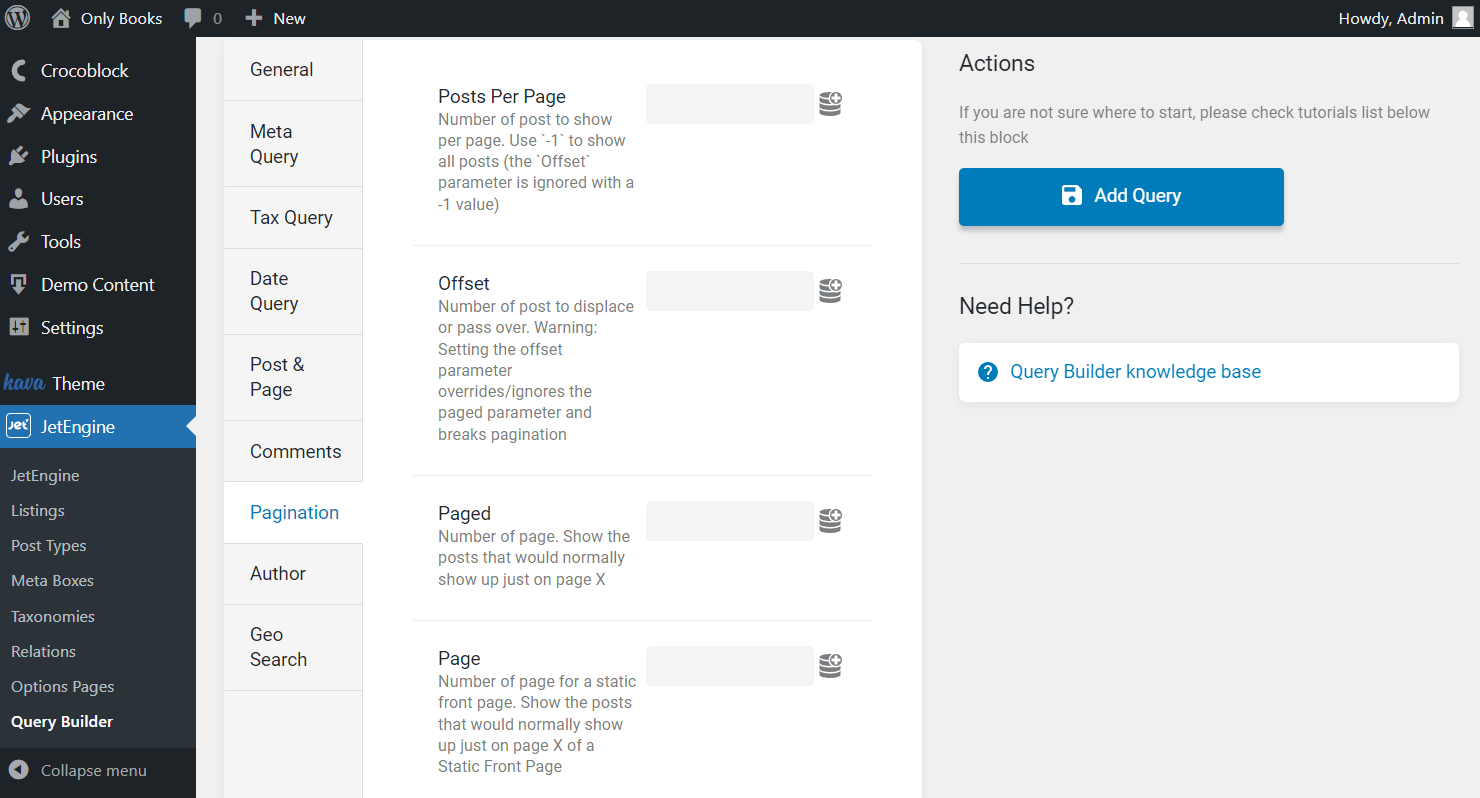Click the Crocoblock sidebar icon
Screen dimensions: 1480x798
[18, 71]
